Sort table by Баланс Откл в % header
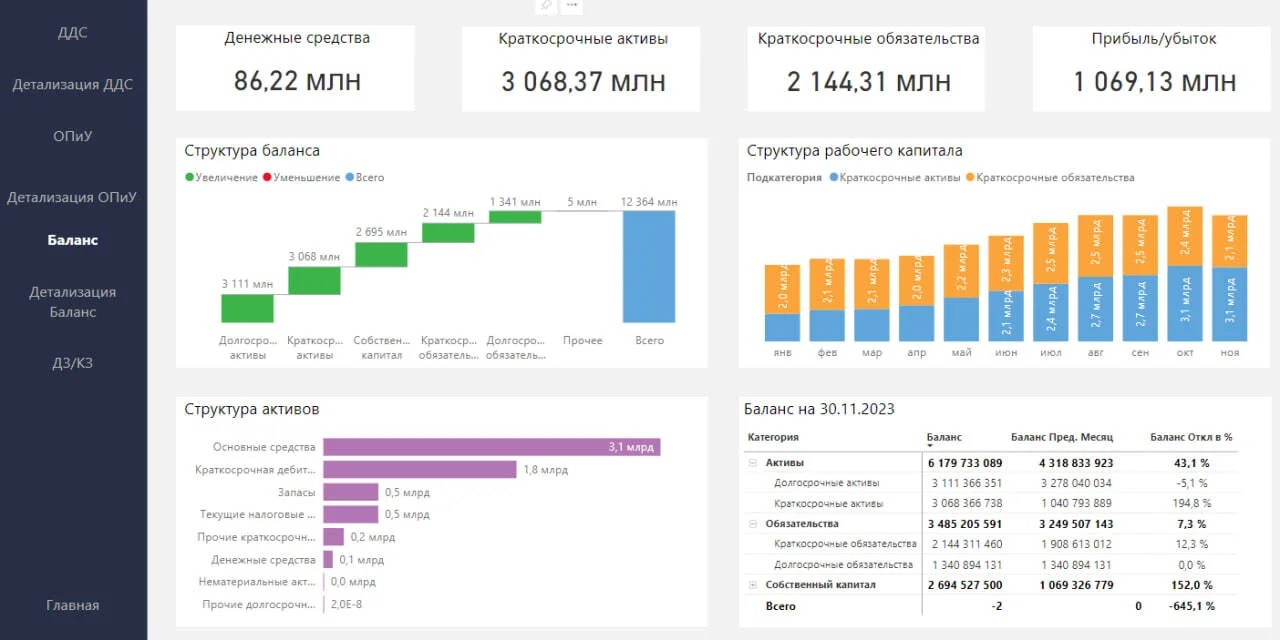 [1190, 437]
